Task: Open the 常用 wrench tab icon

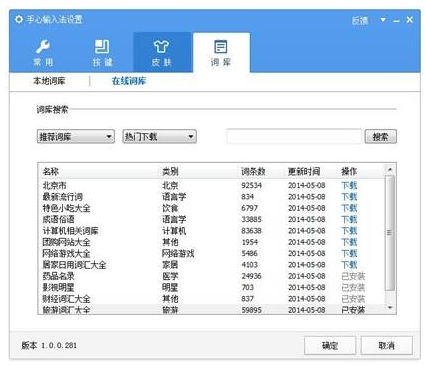Action: coord(43,47)
